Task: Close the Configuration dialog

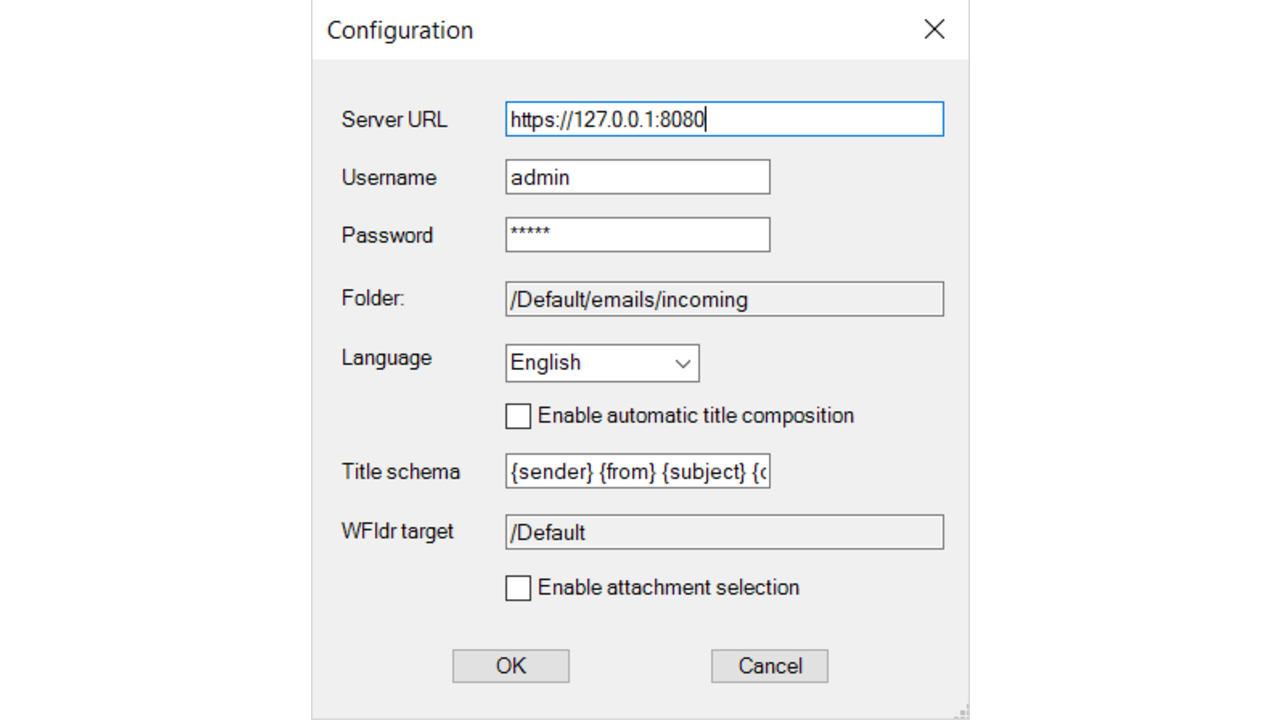Action: [x=933, y=29]
